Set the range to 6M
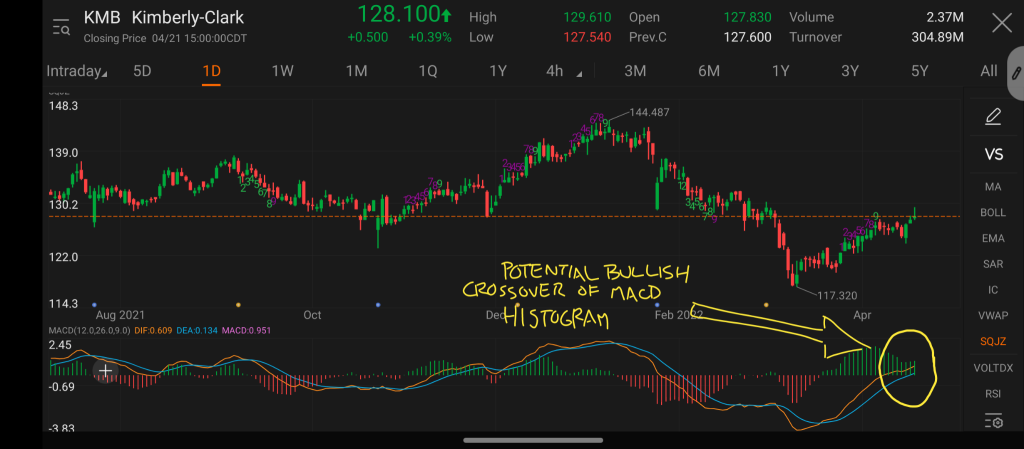Image resolution: width=1024 pixels, height=449 pixels. pyautogui.click(x=709, y=71)
